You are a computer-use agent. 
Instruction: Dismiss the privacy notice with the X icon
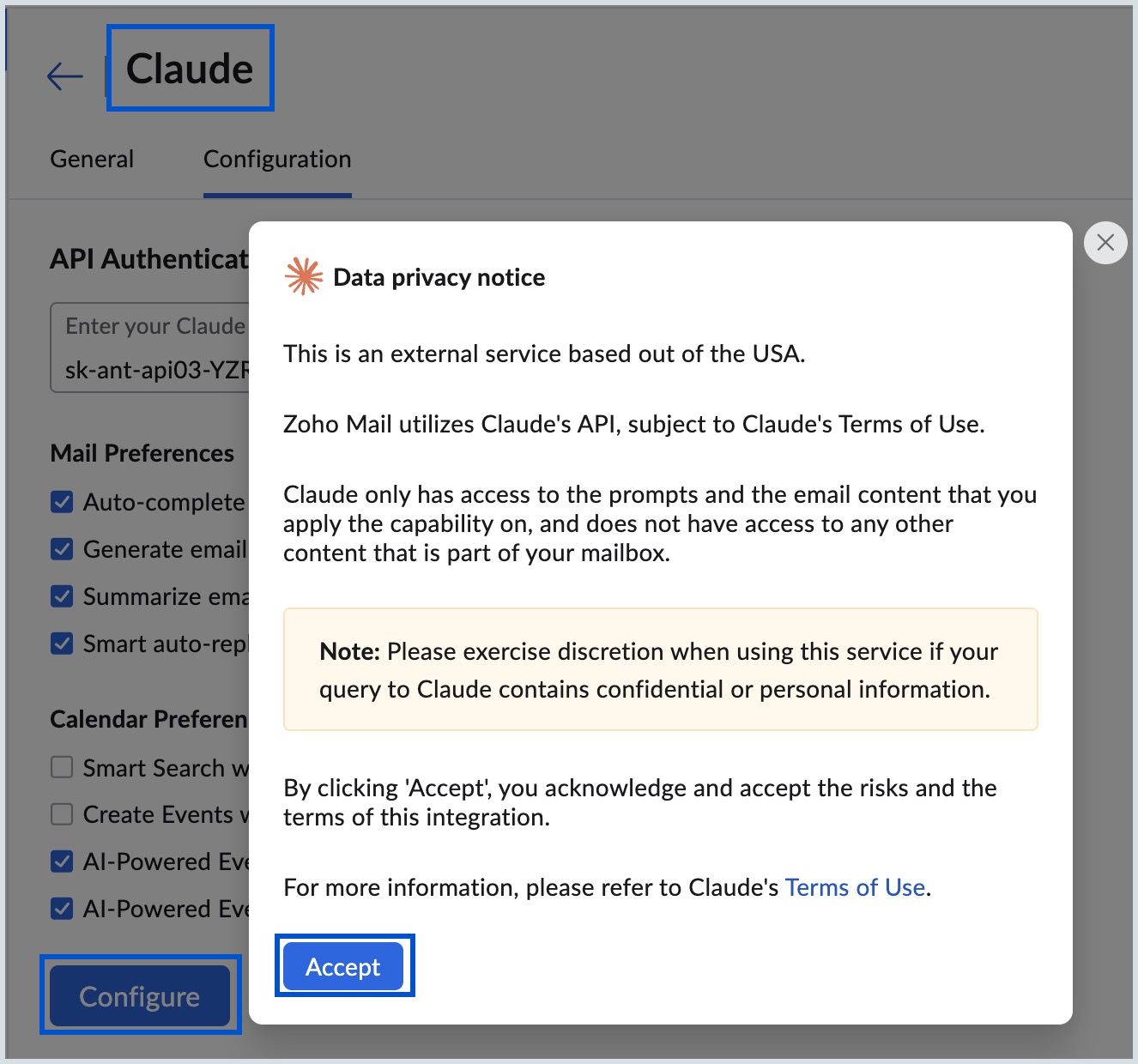pos(1105,243)
